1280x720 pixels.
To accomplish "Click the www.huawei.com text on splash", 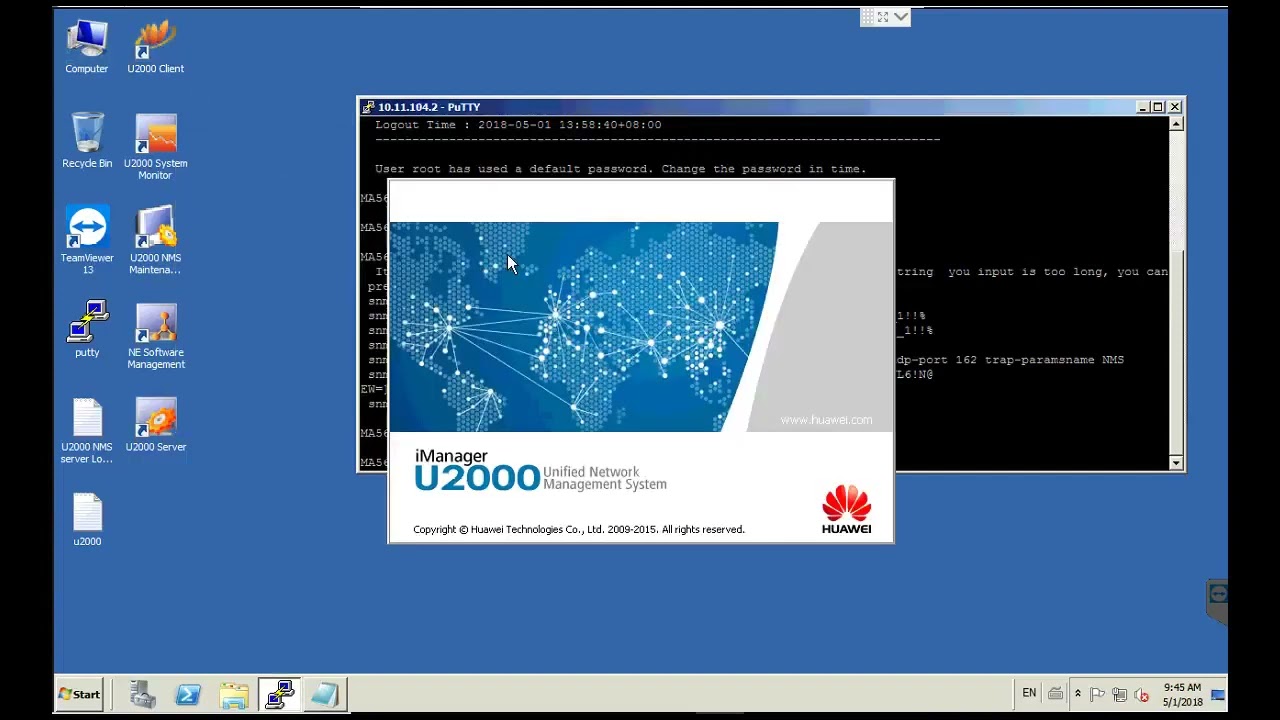I will (826, 420).
